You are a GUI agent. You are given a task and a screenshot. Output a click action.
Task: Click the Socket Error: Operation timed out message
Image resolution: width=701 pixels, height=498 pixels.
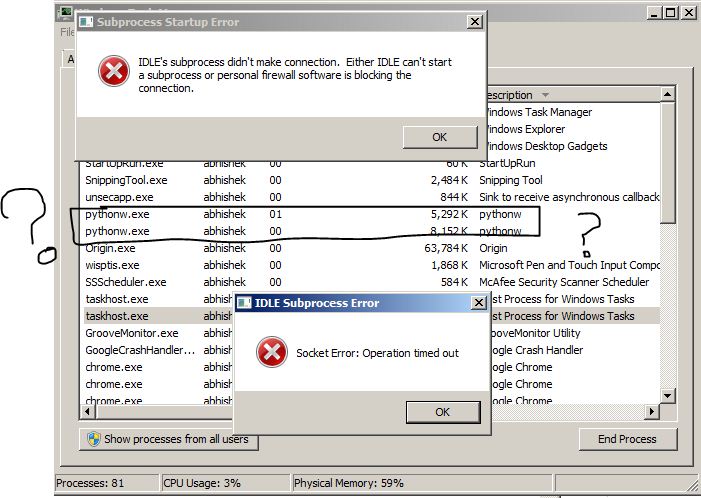[377, 353]
